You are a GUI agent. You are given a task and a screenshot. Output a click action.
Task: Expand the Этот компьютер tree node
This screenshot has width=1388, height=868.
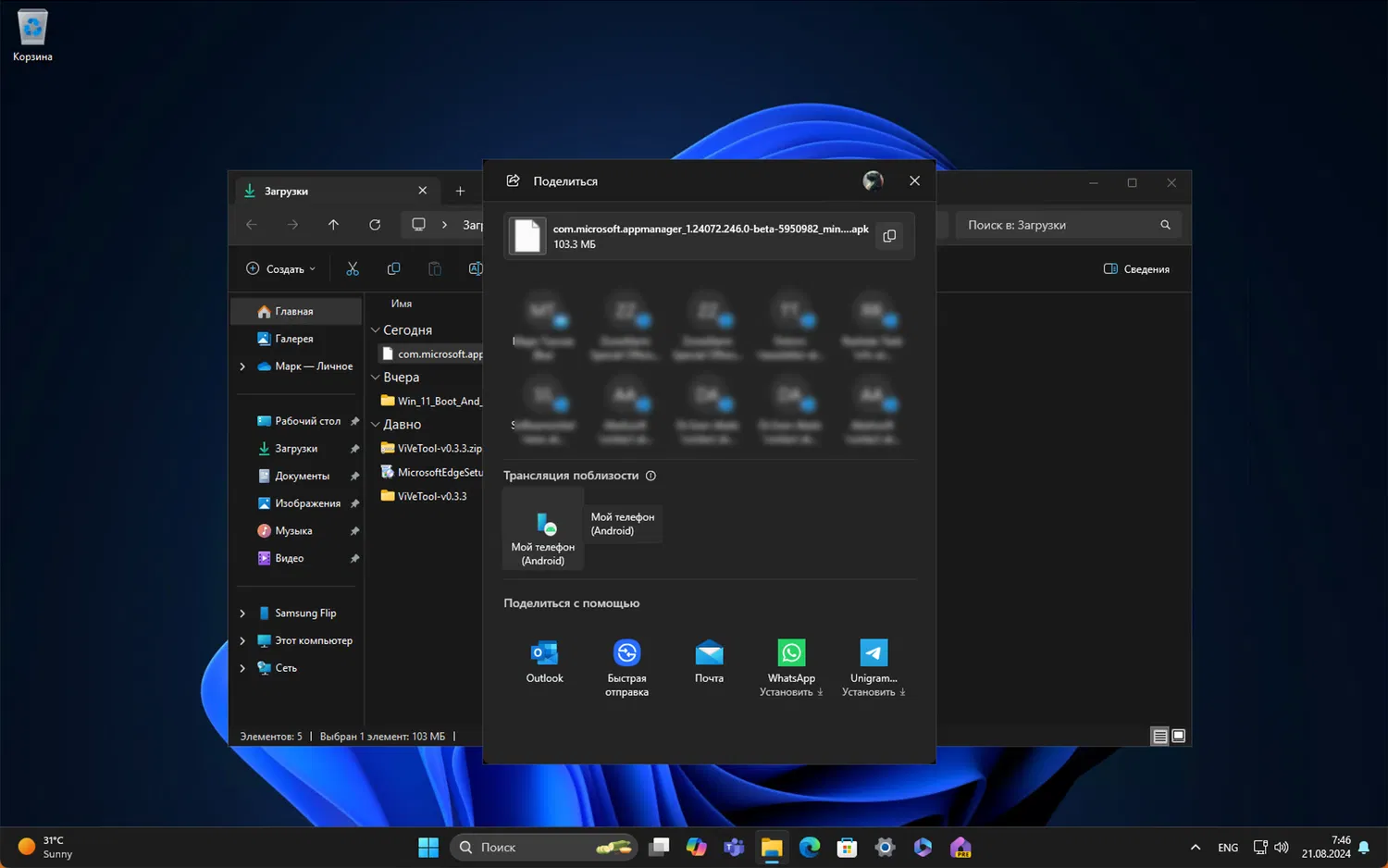tap(242, 640)
